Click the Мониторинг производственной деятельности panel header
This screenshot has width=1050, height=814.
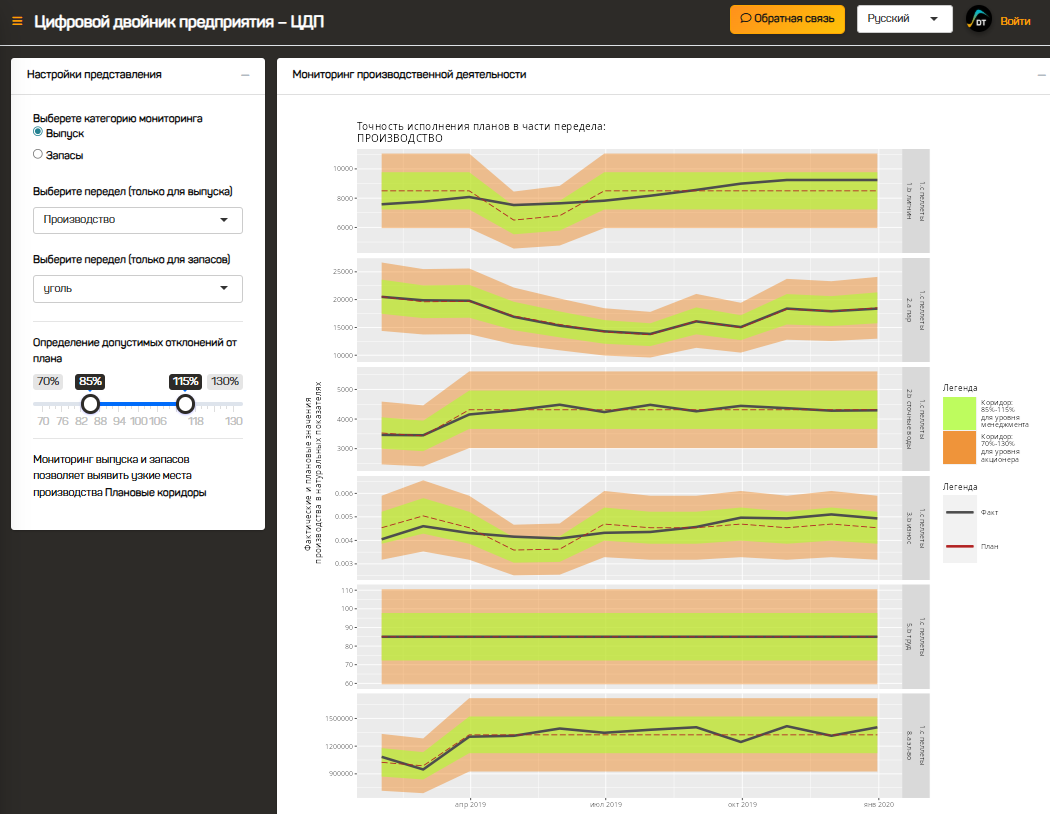point(408,75)
